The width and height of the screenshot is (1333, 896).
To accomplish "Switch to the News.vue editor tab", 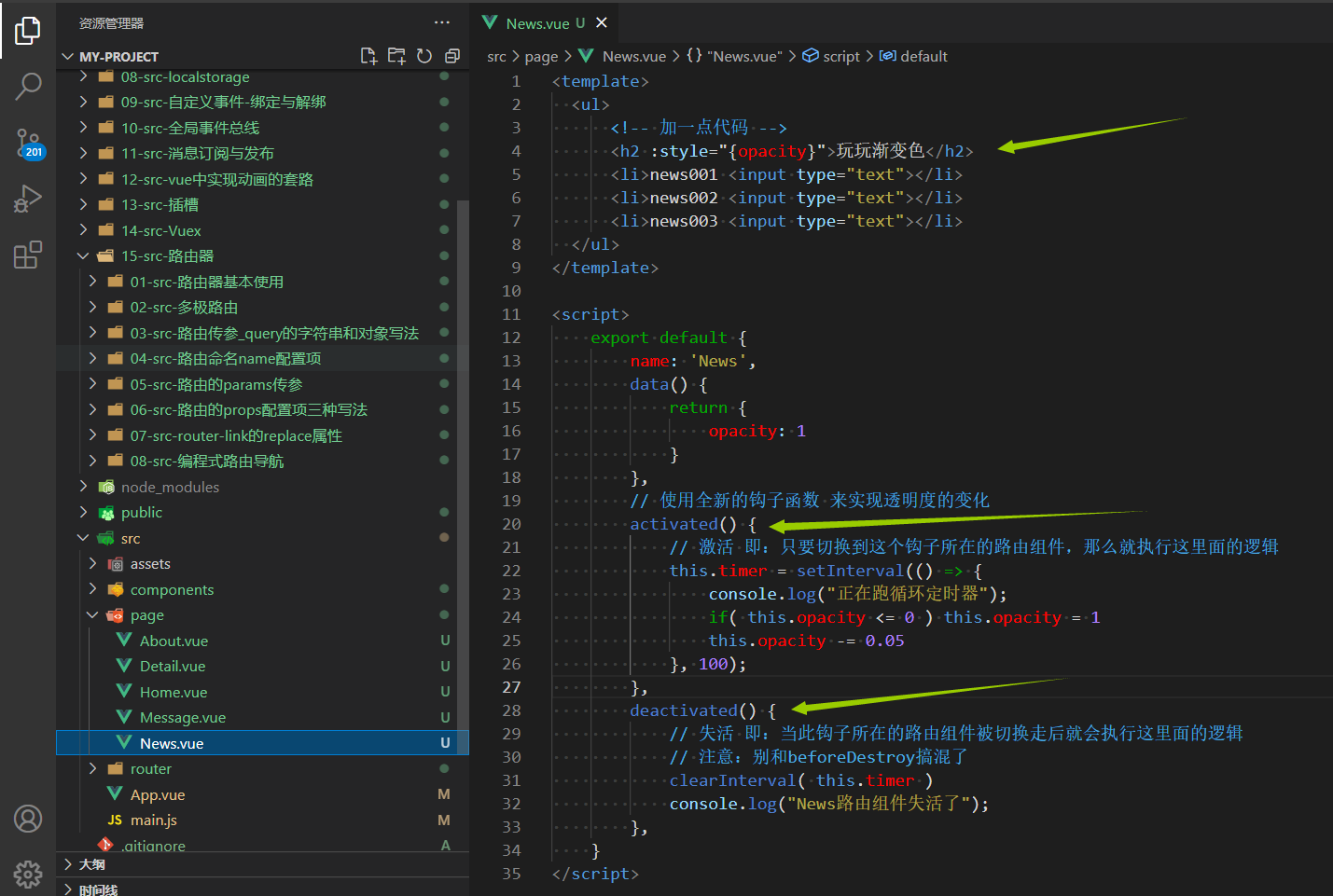I will [x=543, y=22].
